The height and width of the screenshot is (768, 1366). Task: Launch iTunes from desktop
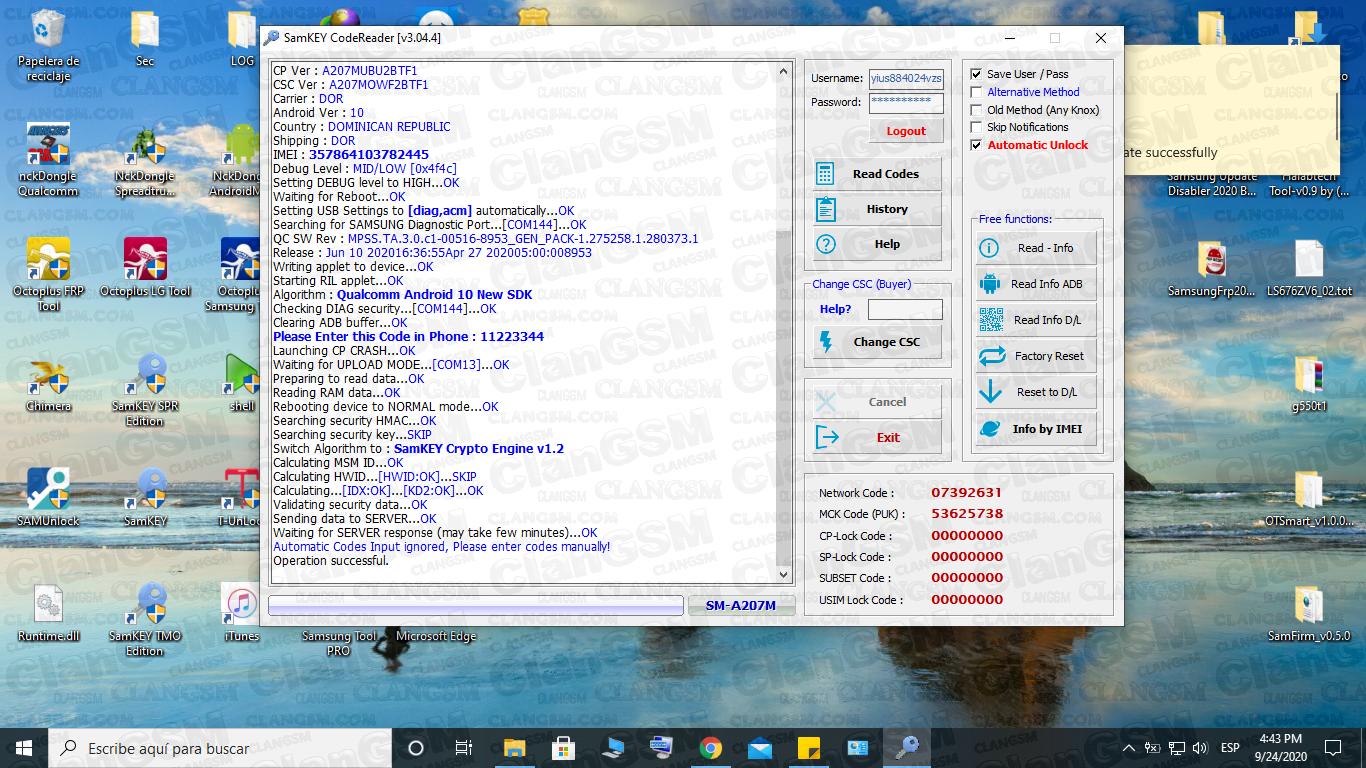241,612
